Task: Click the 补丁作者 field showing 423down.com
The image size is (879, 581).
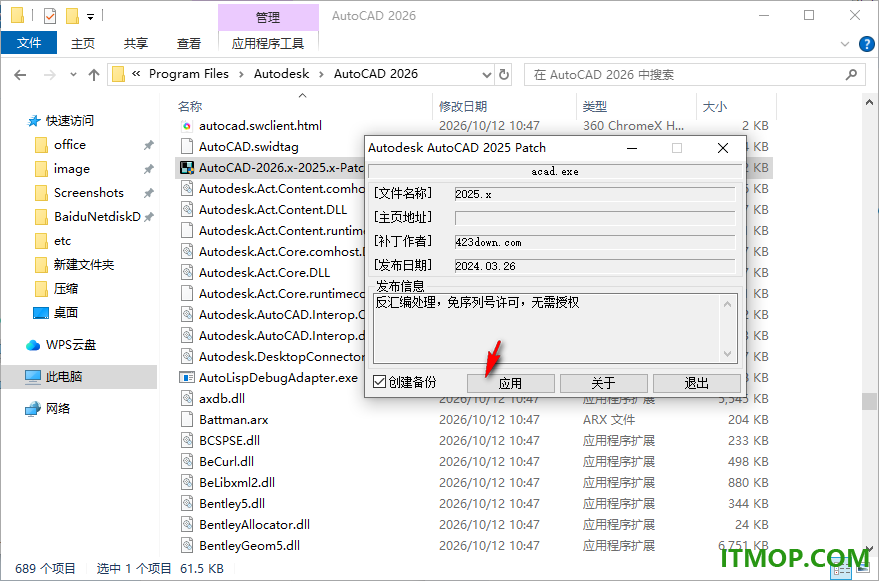Action: pos(594,242)
